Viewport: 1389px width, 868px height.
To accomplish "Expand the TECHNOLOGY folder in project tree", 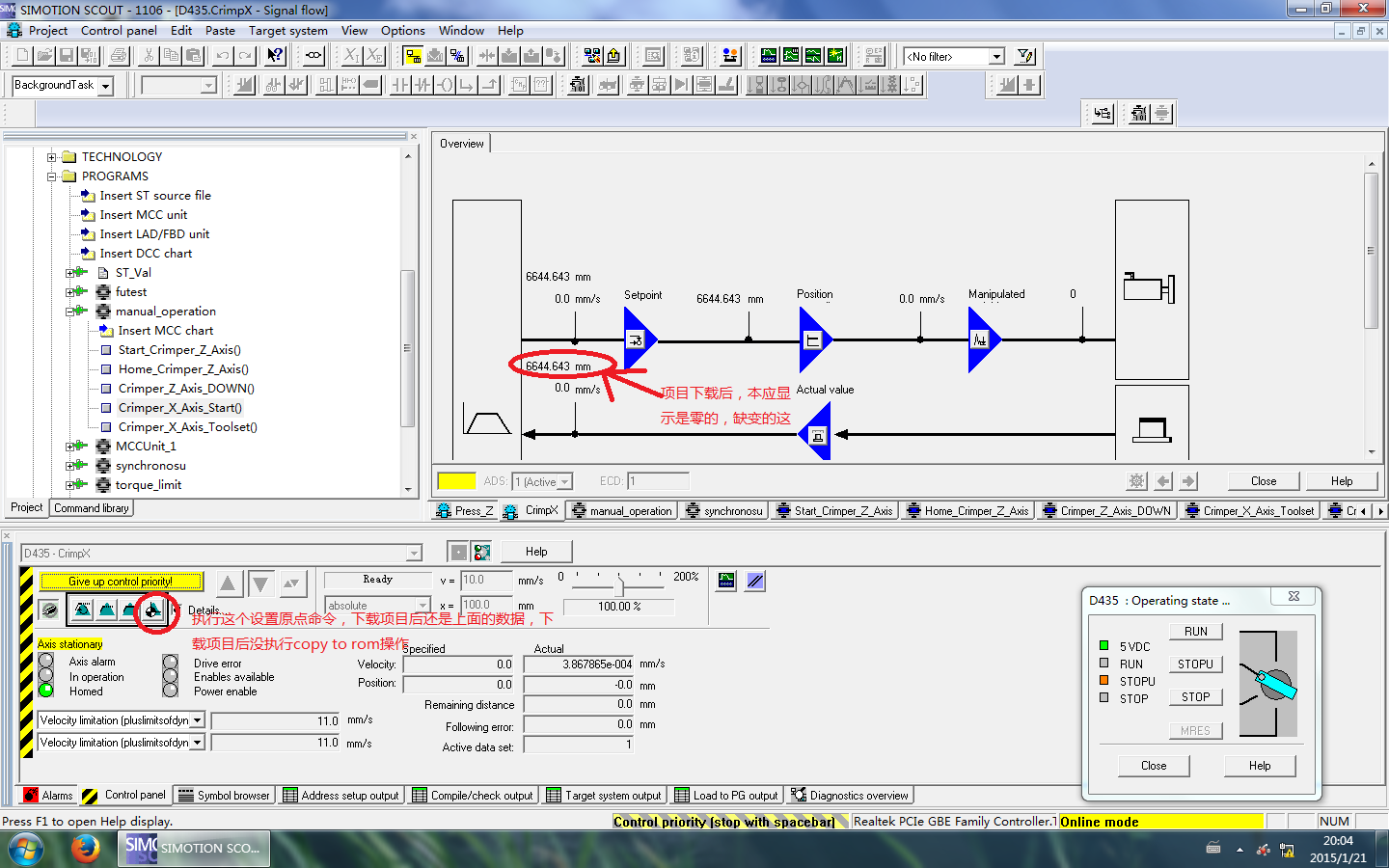I will click(52, 157).
